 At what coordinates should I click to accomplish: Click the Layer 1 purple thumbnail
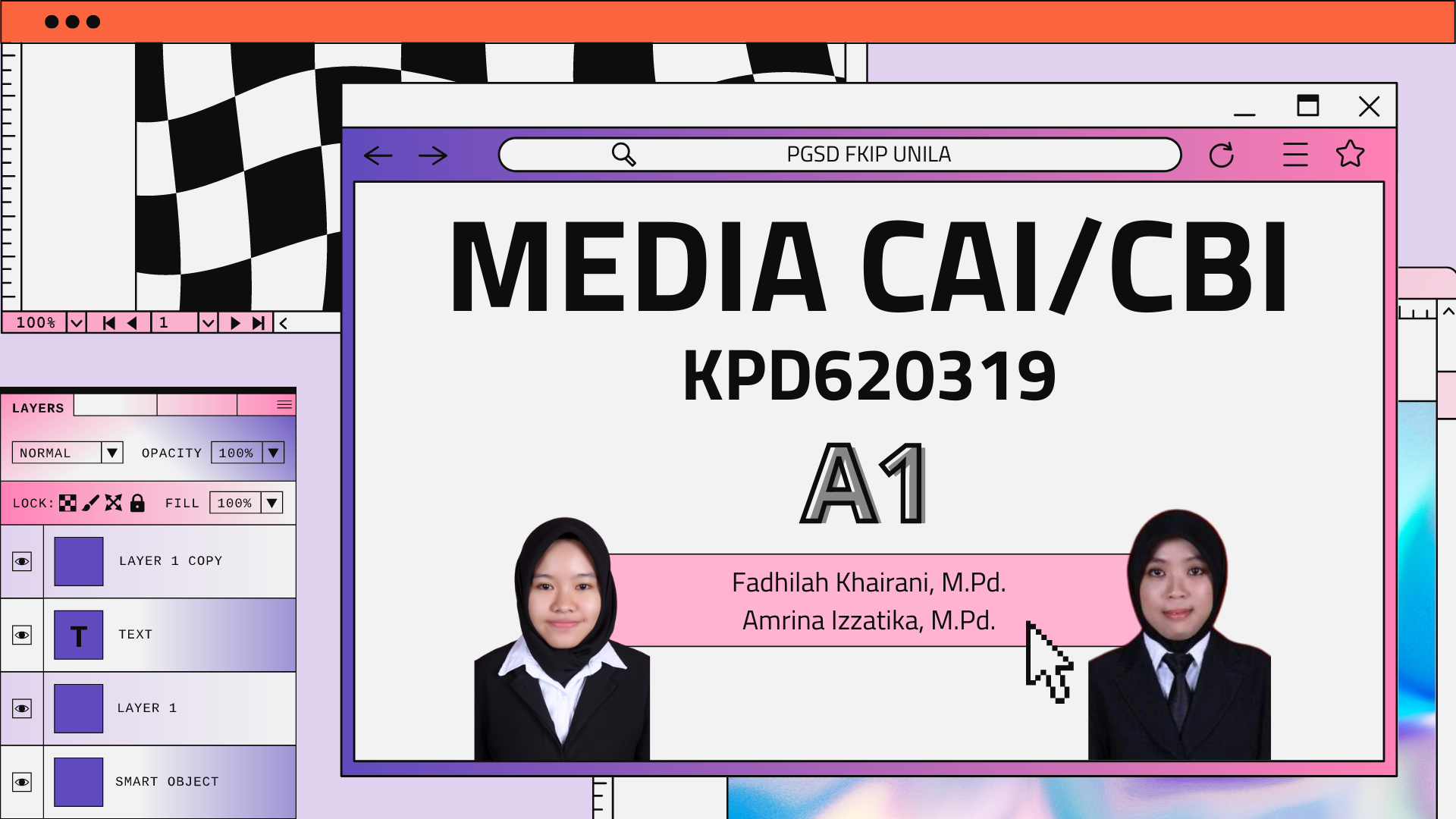coord(79,708)
